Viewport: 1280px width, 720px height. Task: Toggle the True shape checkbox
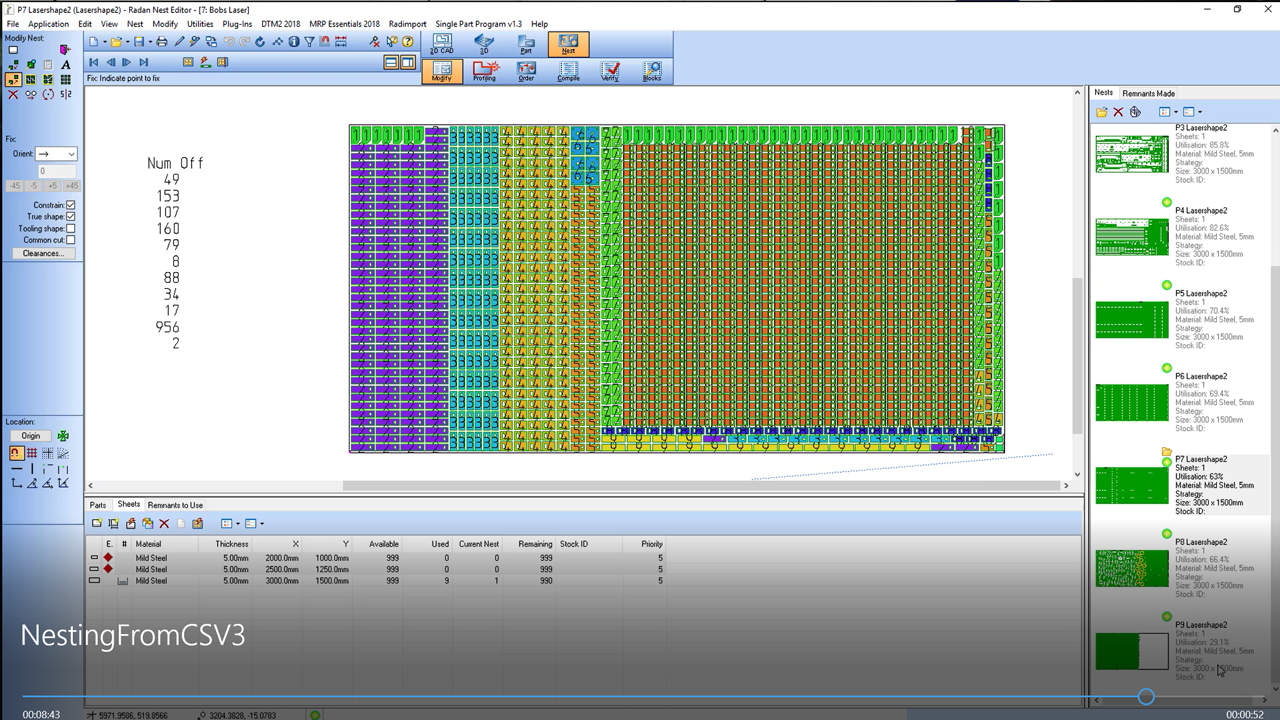tap(70, 217)
